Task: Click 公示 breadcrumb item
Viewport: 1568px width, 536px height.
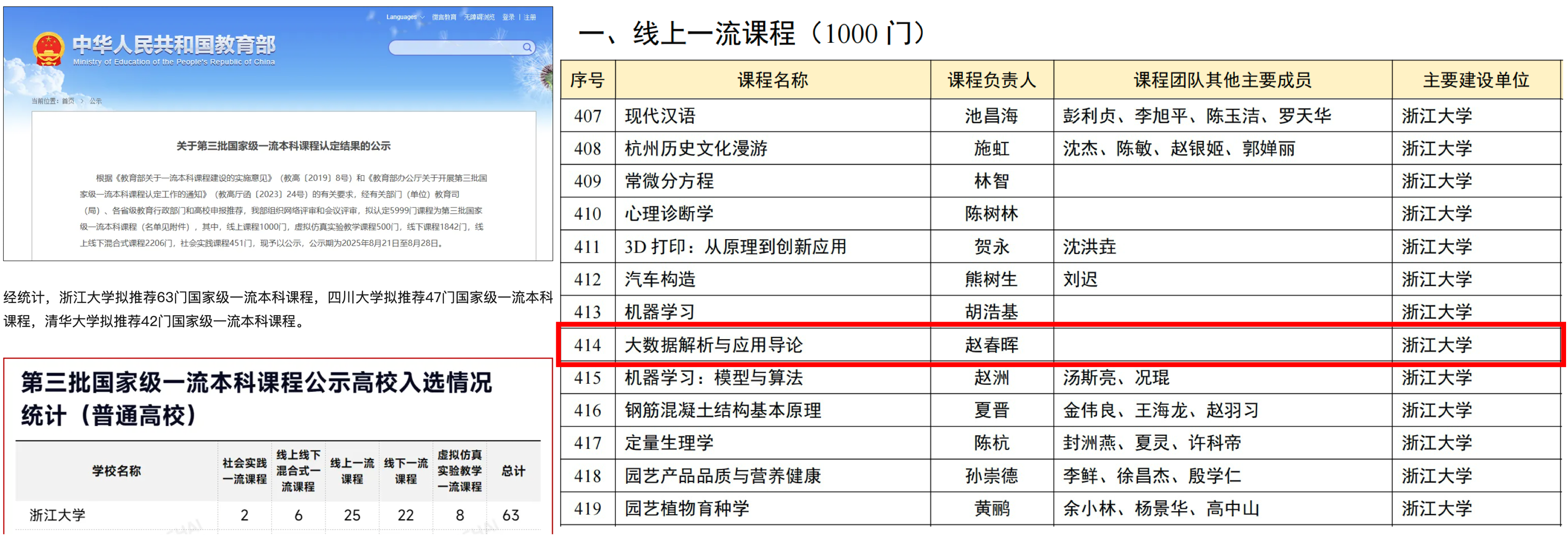Action: click(96, 101)
